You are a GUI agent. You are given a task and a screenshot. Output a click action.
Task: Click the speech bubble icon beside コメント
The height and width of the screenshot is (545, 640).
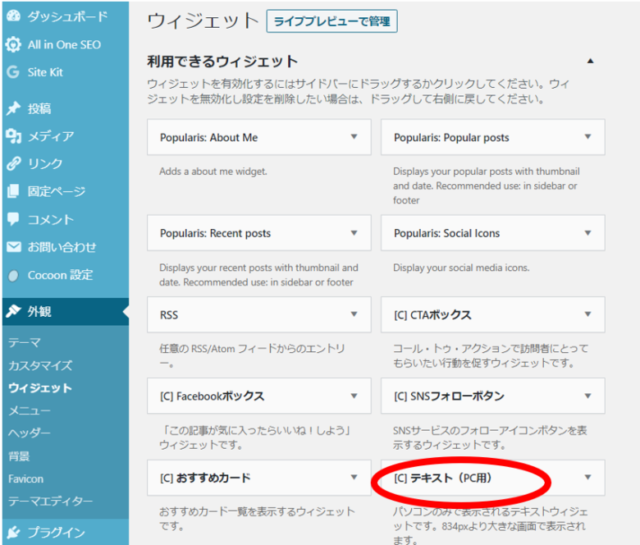(x=13, y=219)
